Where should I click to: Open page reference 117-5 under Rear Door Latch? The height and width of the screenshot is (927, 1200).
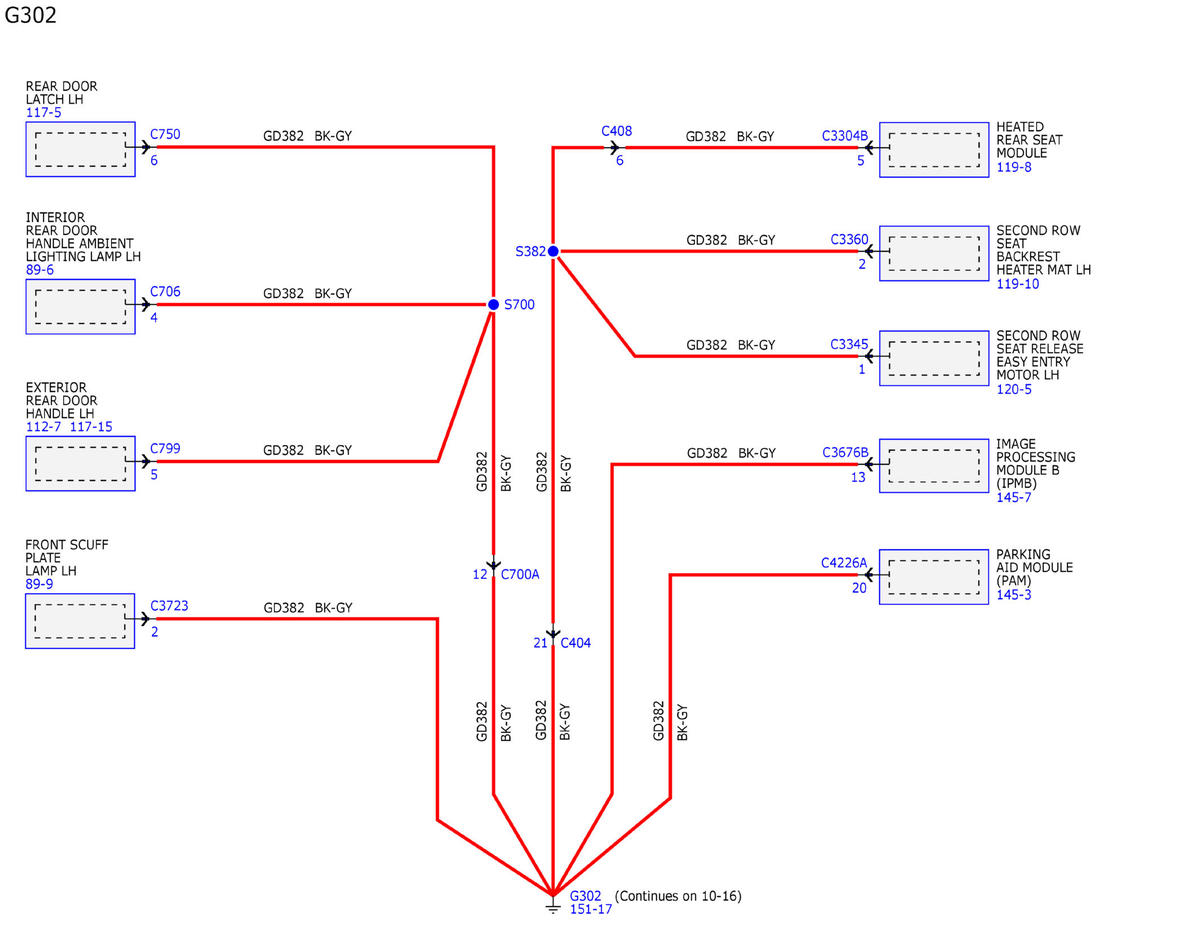(x=44, y=113)
